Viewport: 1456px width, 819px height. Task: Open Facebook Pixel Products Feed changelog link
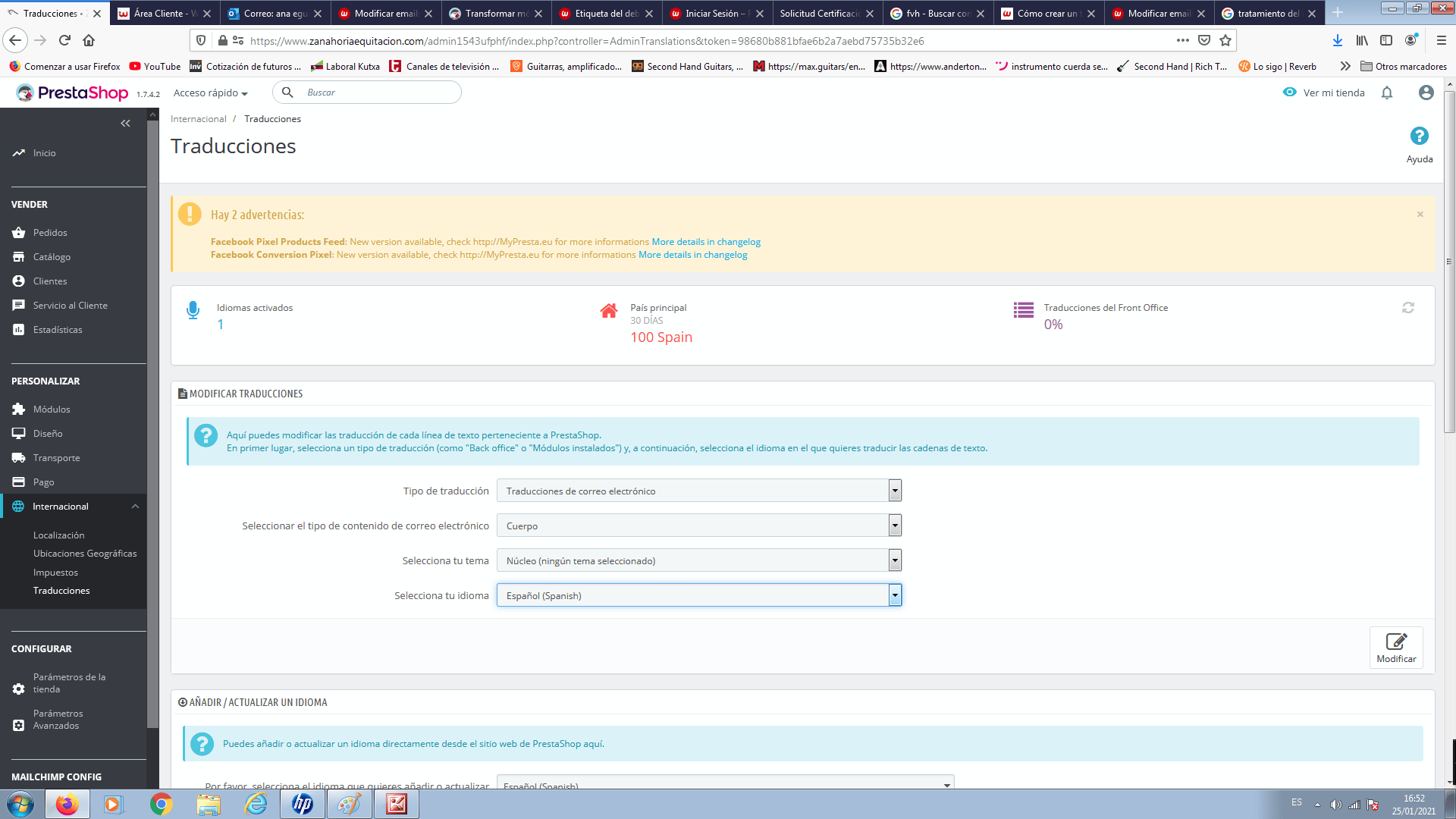tap(706, 242)
